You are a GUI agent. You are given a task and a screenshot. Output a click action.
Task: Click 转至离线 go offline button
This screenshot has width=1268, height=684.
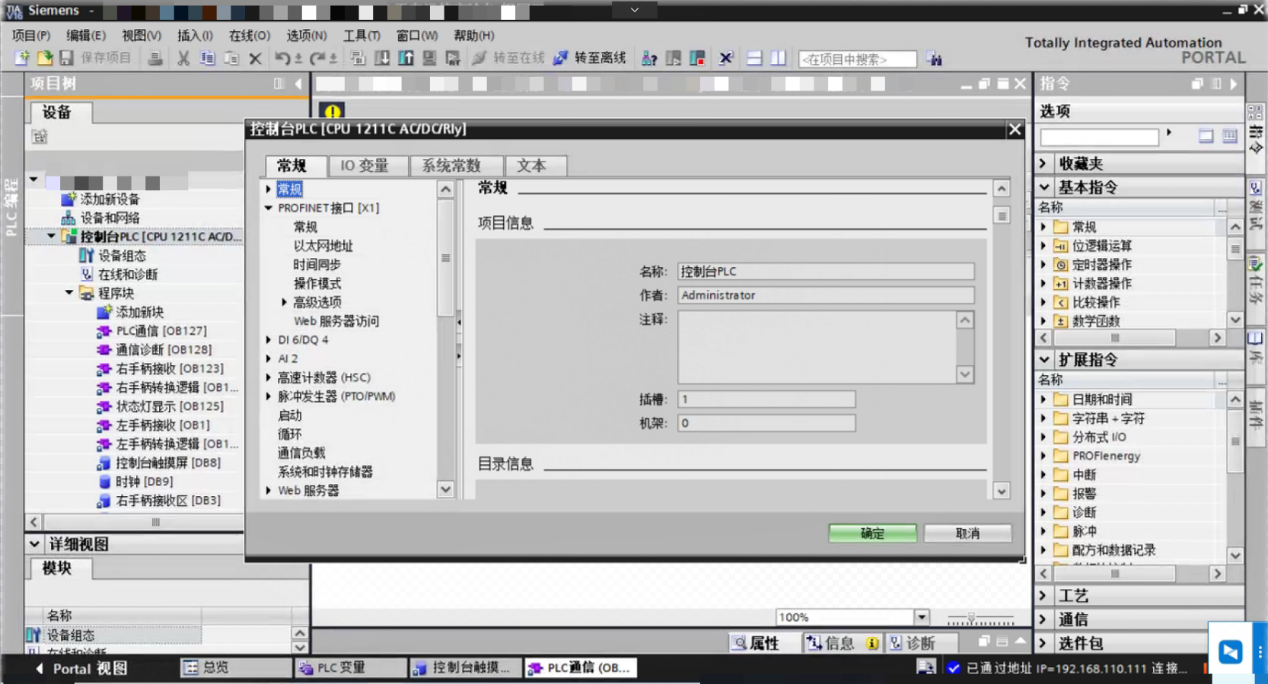590,59
